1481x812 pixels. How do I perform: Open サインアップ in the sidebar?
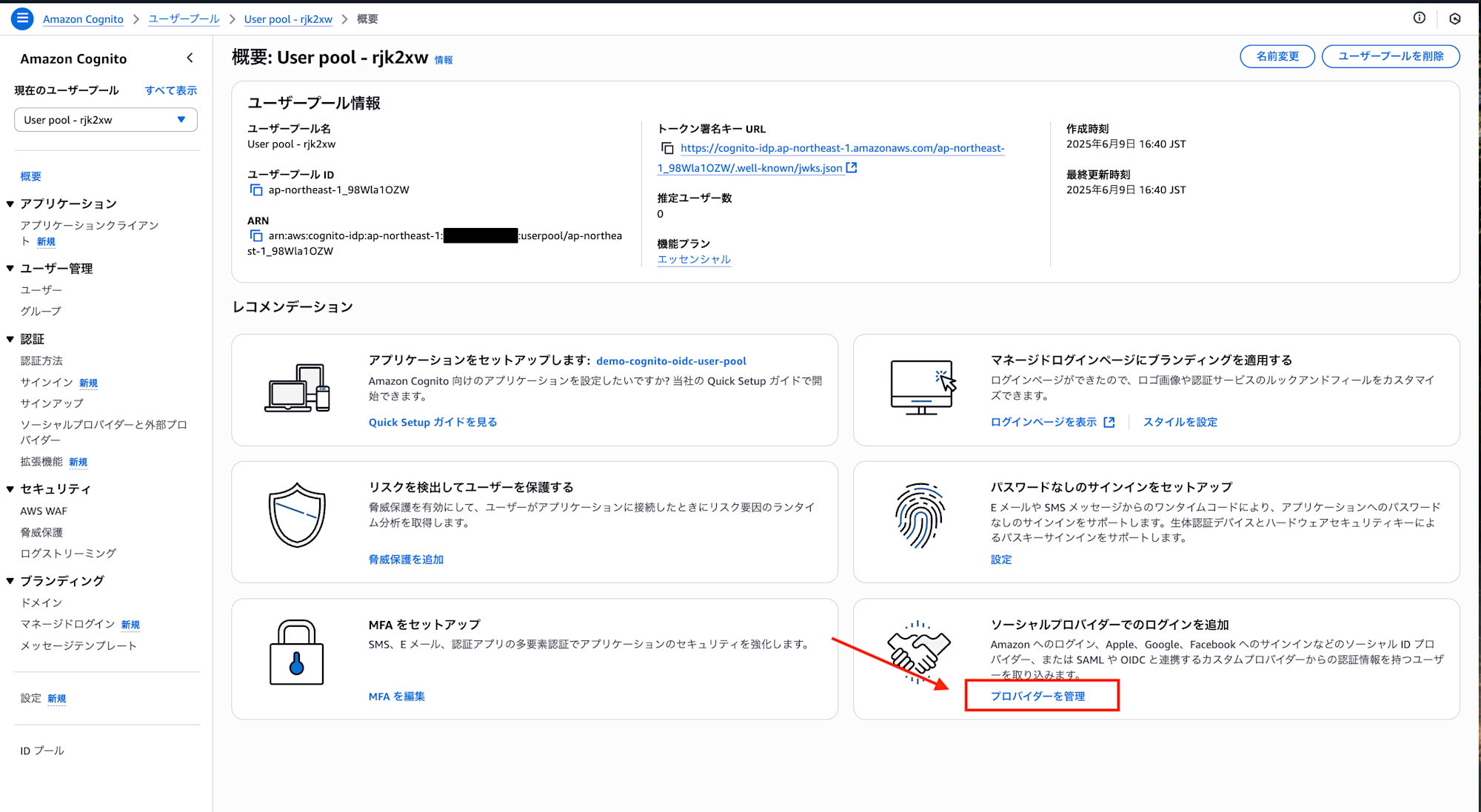pyautogui.click(x=52, y=403)
